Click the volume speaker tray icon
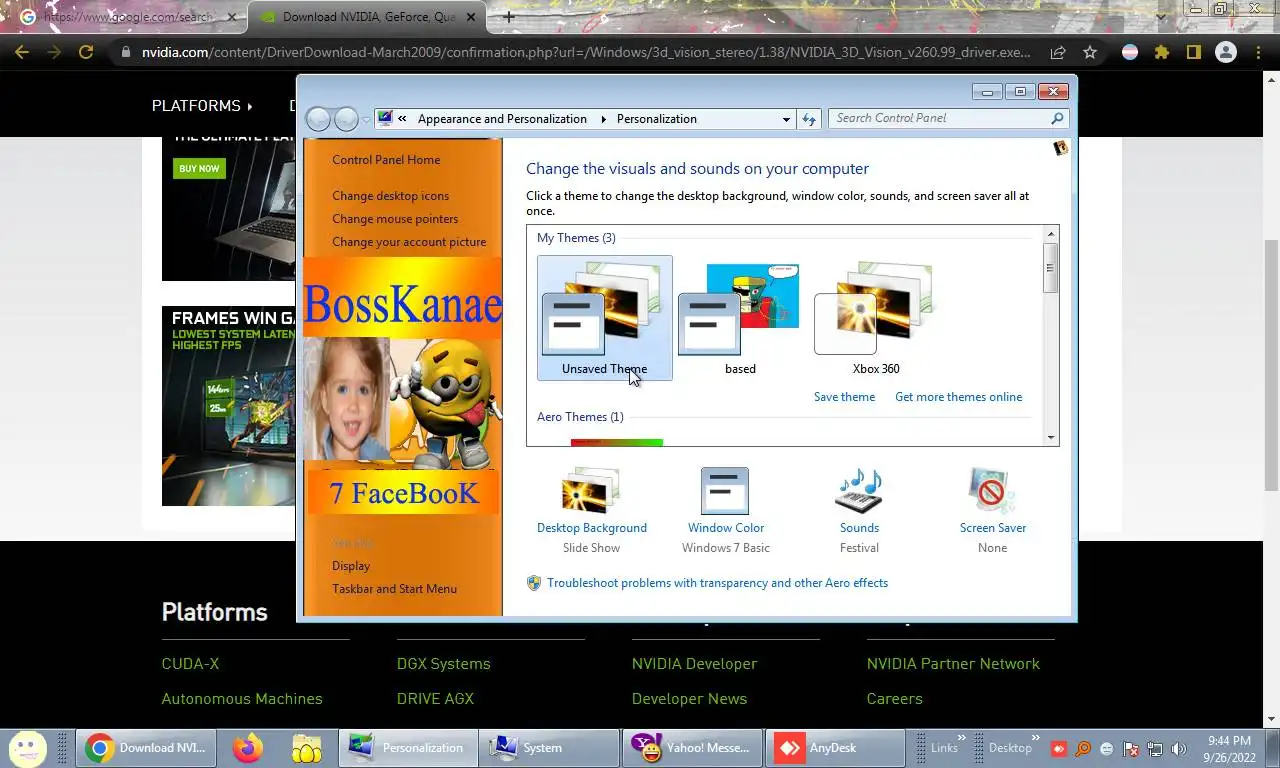The image size is (1280, 768). coord(1179,748)
